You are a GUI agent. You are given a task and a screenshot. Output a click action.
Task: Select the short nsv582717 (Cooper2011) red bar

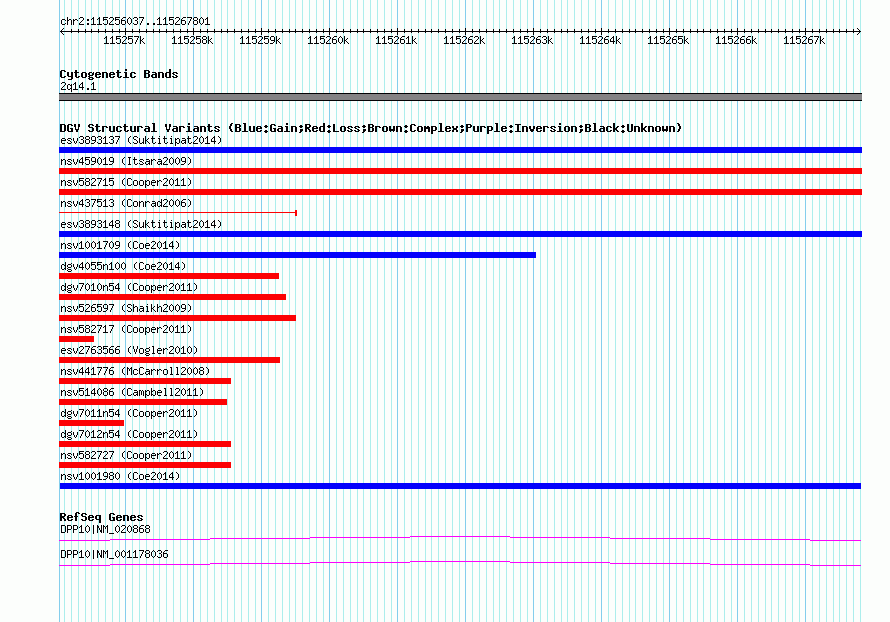[77, 339]
